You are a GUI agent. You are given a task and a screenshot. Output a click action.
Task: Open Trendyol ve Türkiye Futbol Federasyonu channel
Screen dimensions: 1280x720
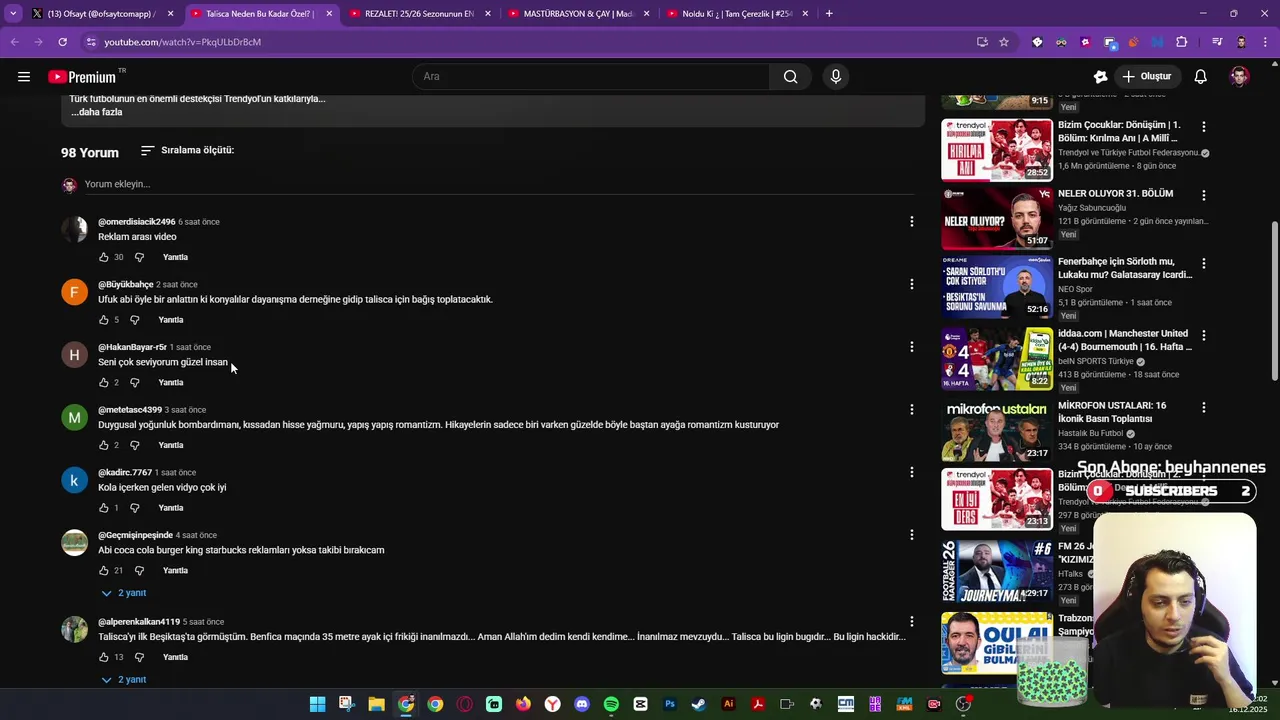(1129, 153)
